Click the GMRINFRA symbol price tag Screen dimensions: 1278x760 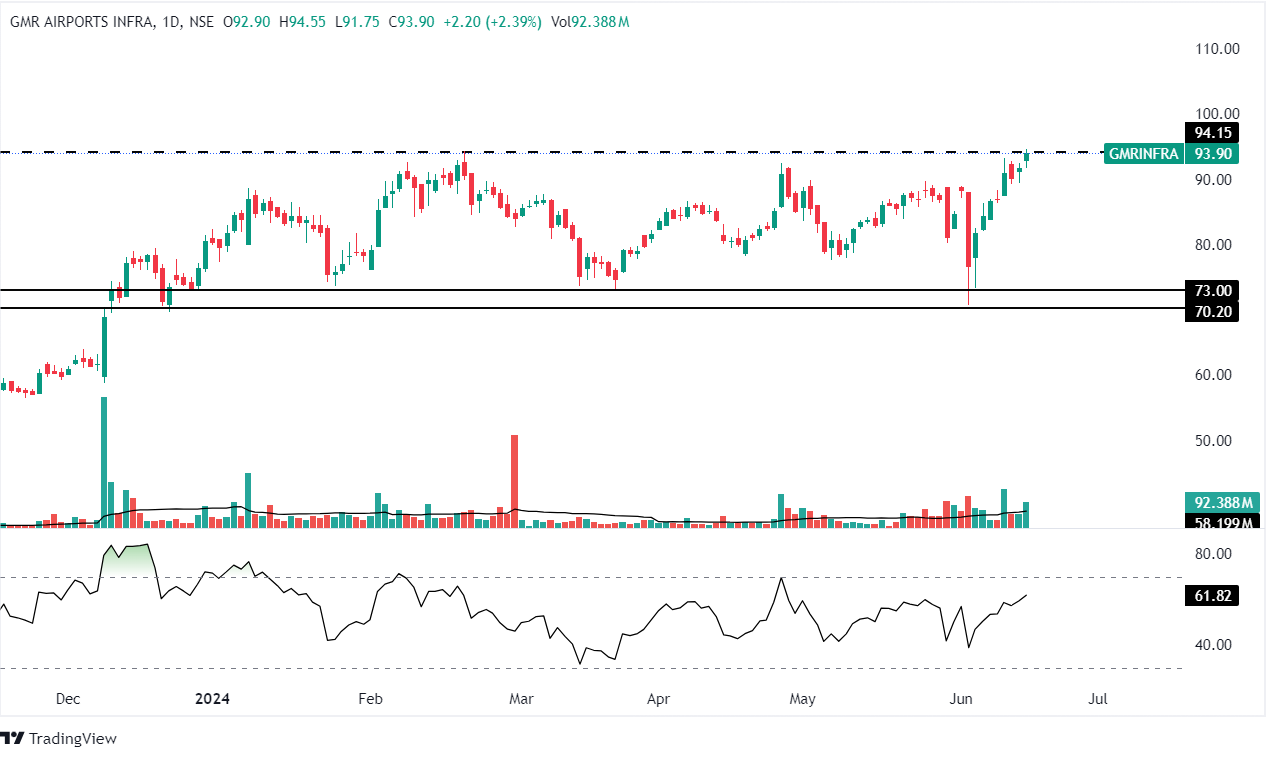pyautogui.click(x=1144, y=154)
